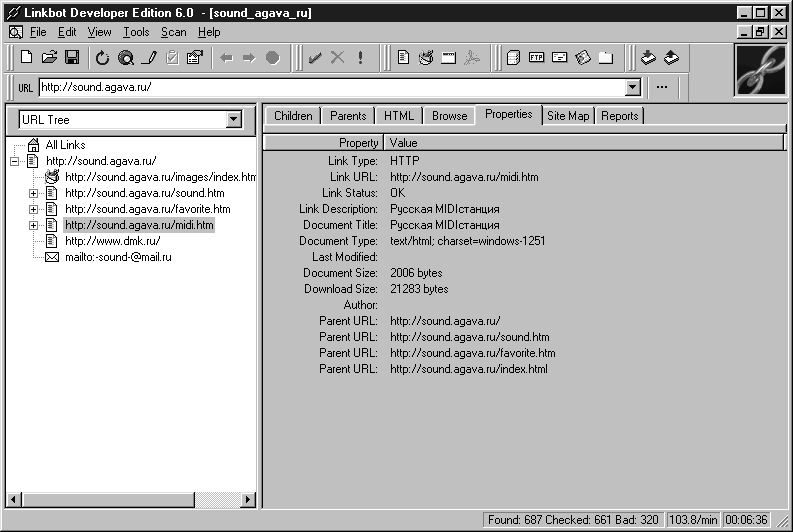Switch to the Reports tab

620,116
